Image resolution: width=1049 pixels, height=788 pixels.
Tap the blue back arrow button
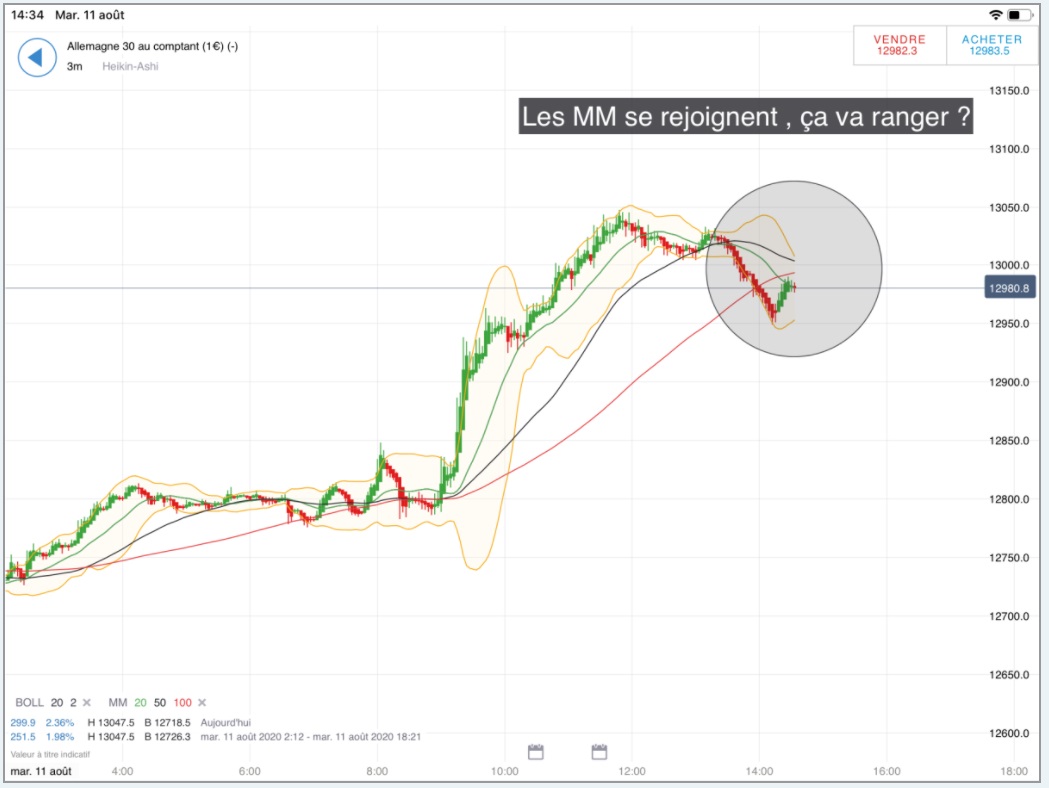tap(37, 58)
